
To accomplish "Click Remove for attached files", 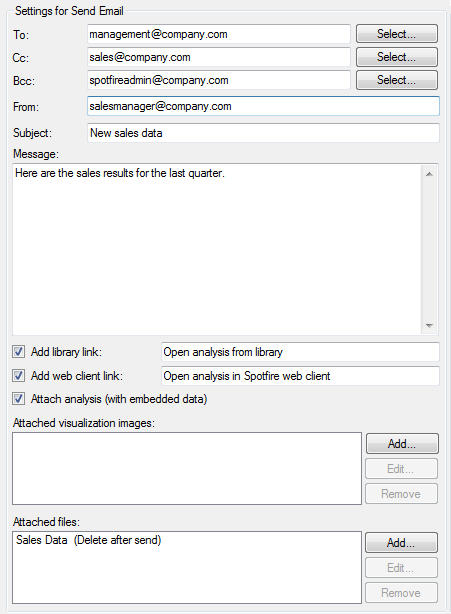I will tap(401, 593).
